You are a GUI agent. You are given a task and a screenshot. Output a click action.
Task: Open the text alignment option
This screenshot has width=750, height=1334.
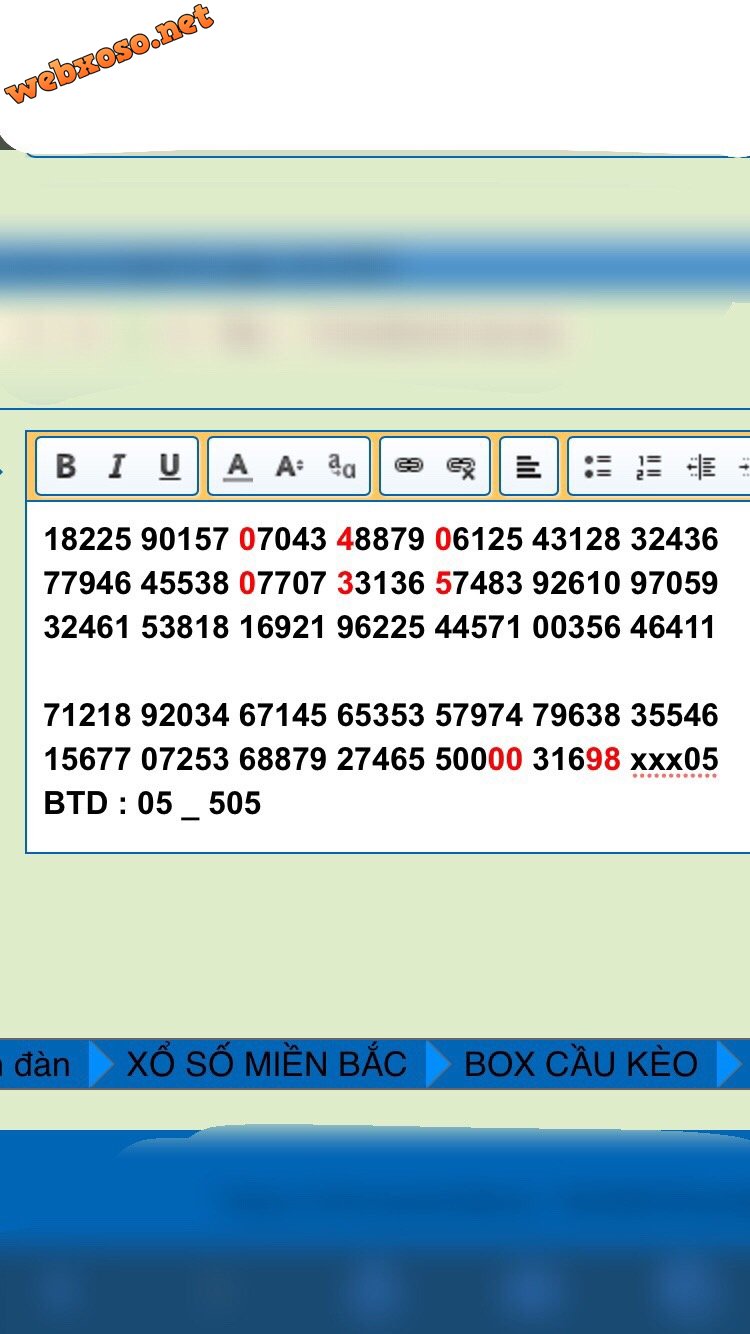pyautogui.click(x=528, y=466)
